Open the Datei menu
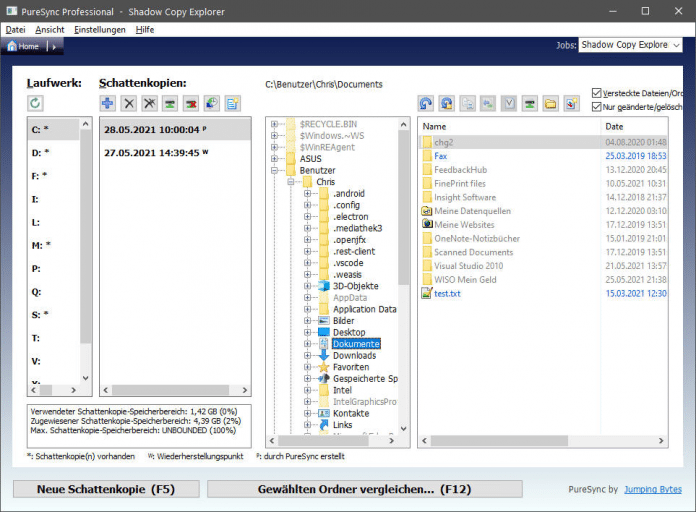This screenshot has height=512, width=696. click(16, 30)
